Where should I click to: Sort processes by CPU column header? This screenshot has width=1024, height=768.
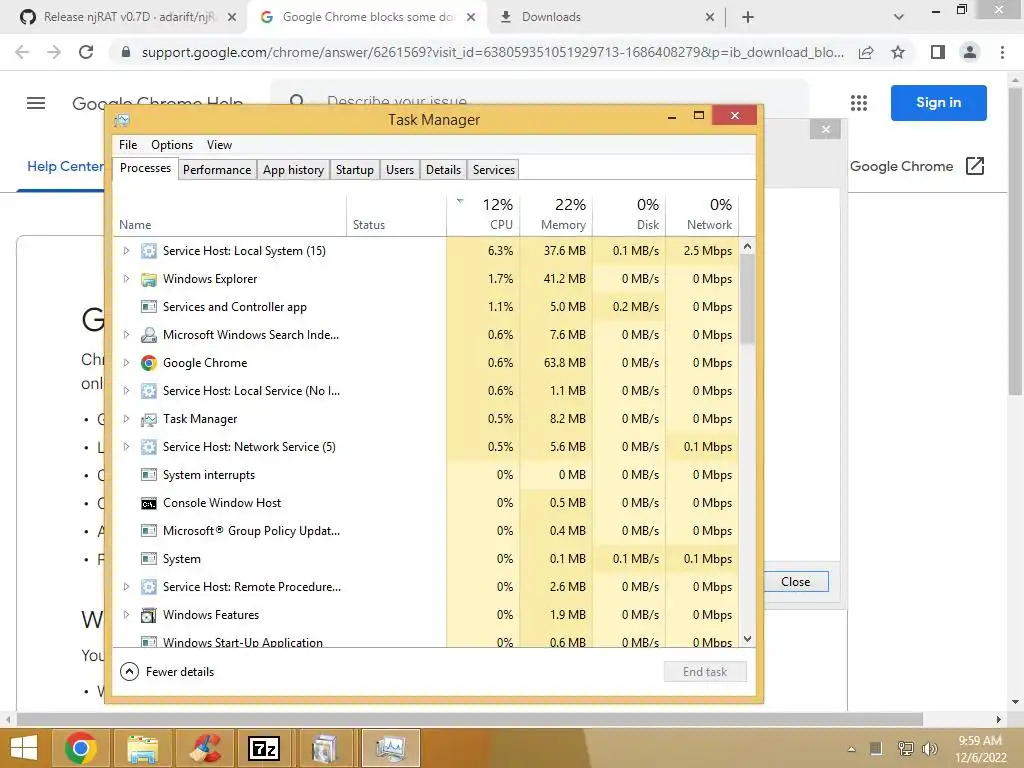tap(484, 215)
